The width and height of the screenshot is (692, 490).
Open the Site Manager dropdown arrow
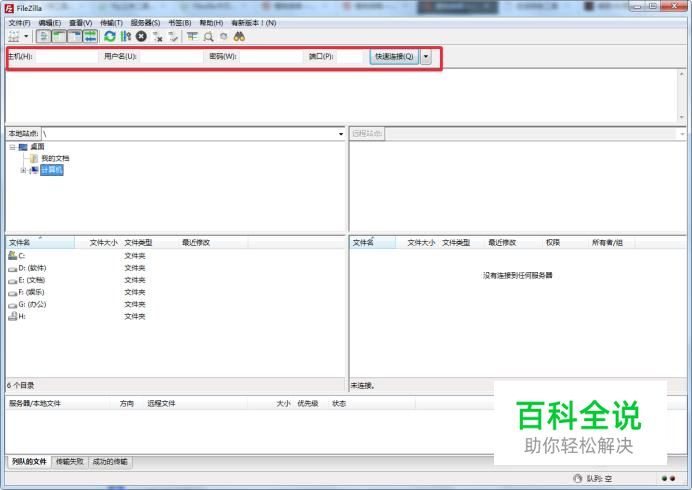26,36
